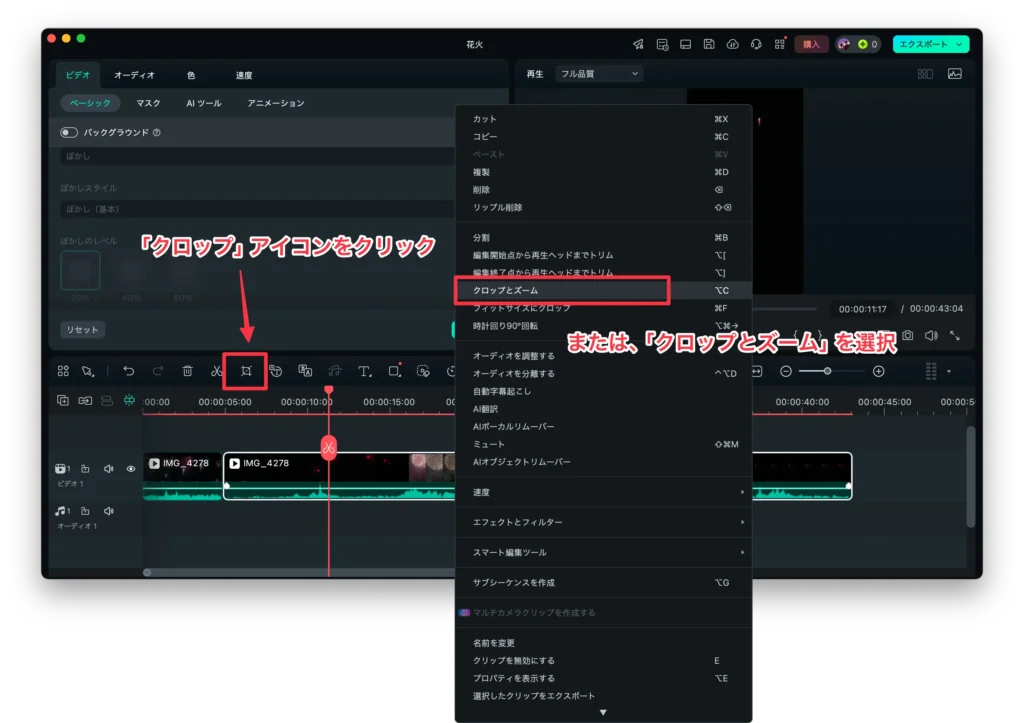Switch to the オーディオ tab

(x=134, y=75)
